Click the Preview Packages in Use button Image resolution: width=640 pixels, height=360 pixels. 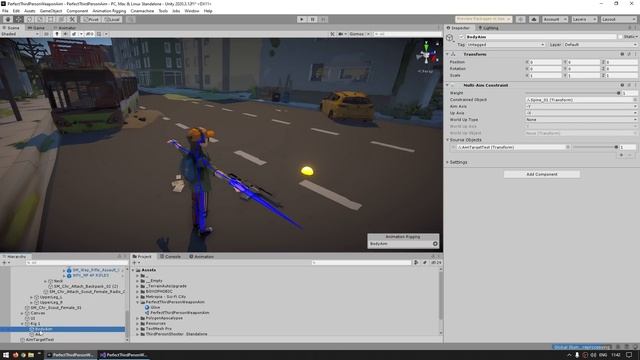point(483,19)
